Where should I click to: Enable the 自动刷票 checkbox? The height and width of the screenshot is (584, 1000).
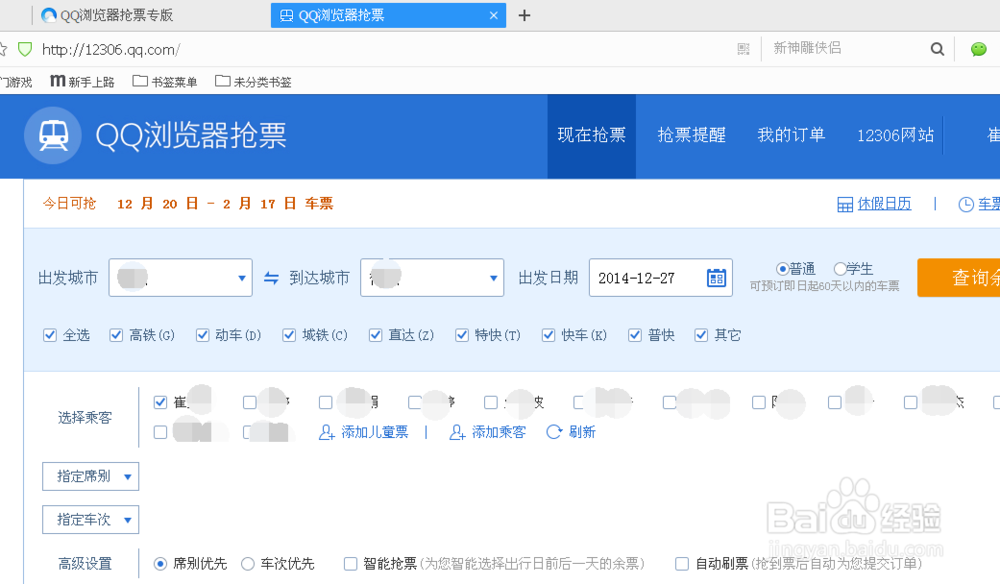coord(682,564)
